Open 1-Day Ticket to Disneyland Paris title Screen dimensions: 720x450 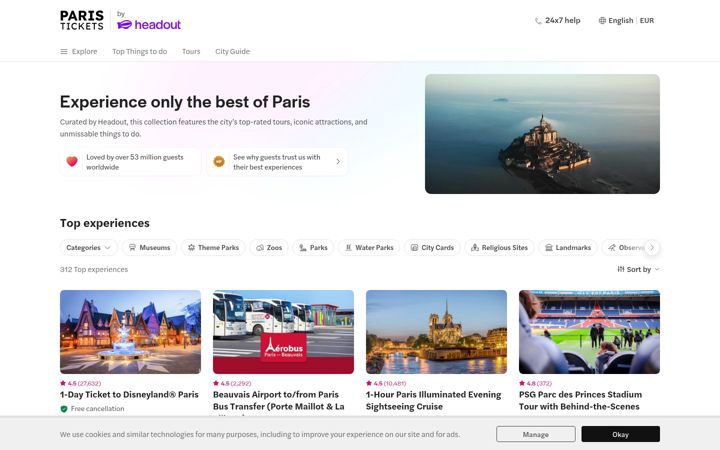tap(129, 394)
